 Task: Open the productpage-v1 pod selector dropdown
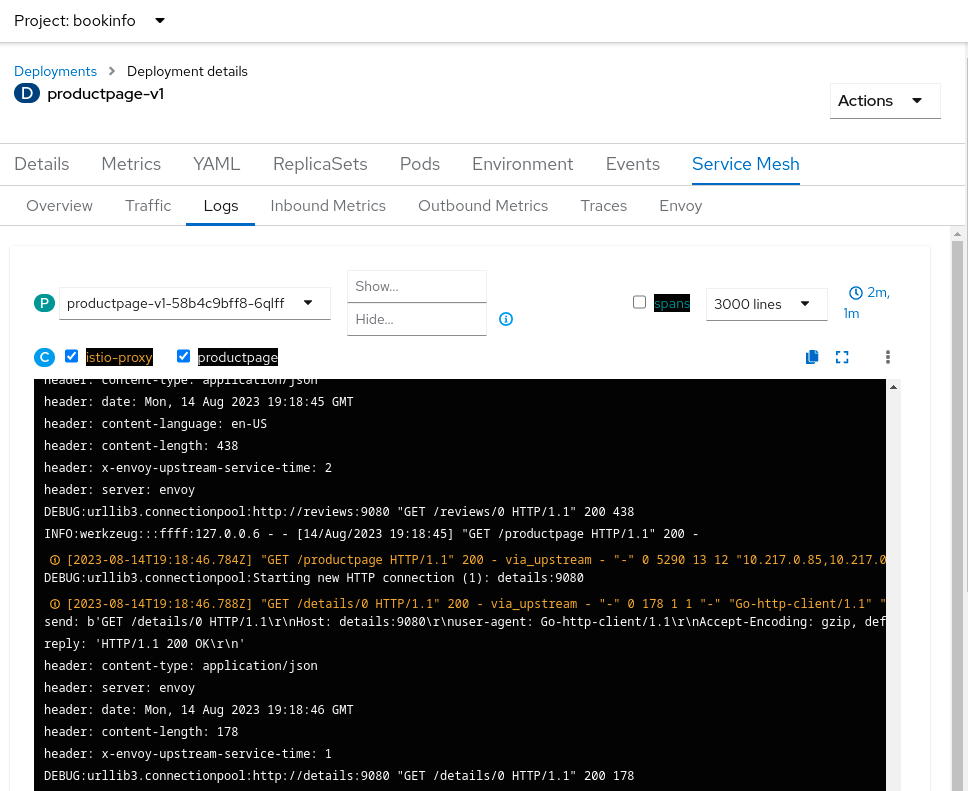click(x=195, y=303)
